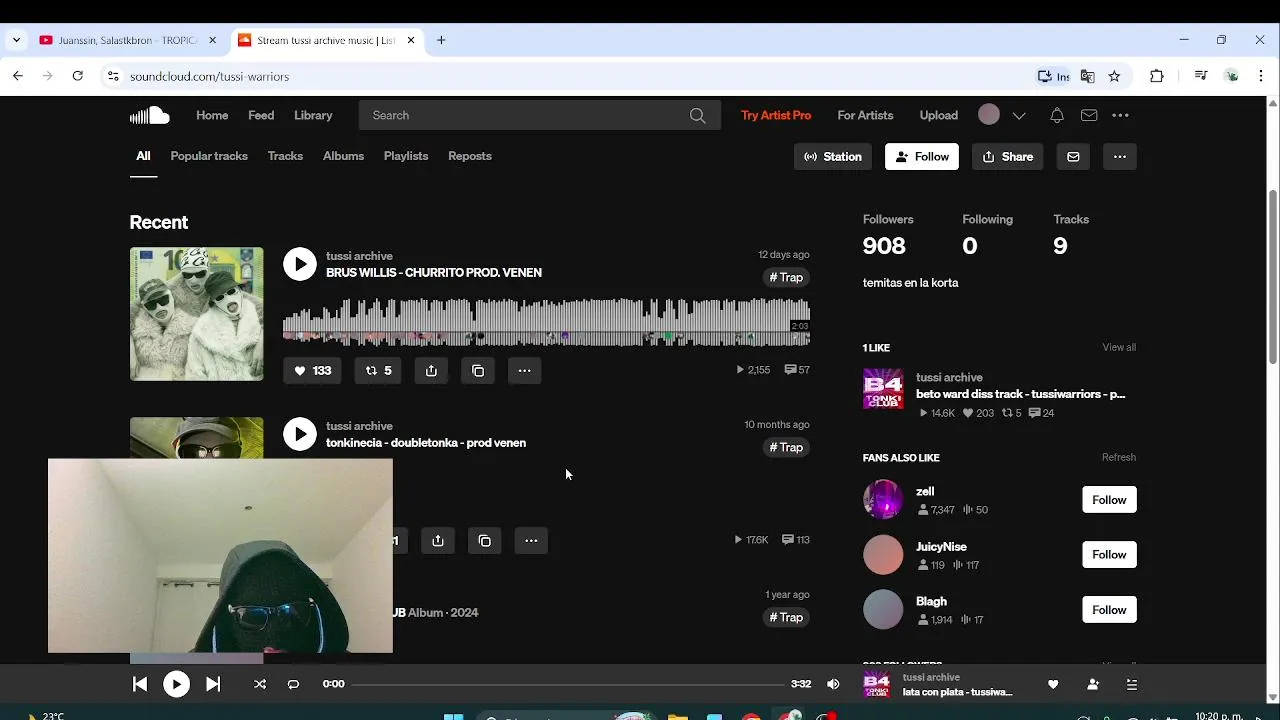This screenshot has height=720, width=1280.
Task: Switch to the Reposts tab
Action: pyautogui.click(x=470, y=156)
